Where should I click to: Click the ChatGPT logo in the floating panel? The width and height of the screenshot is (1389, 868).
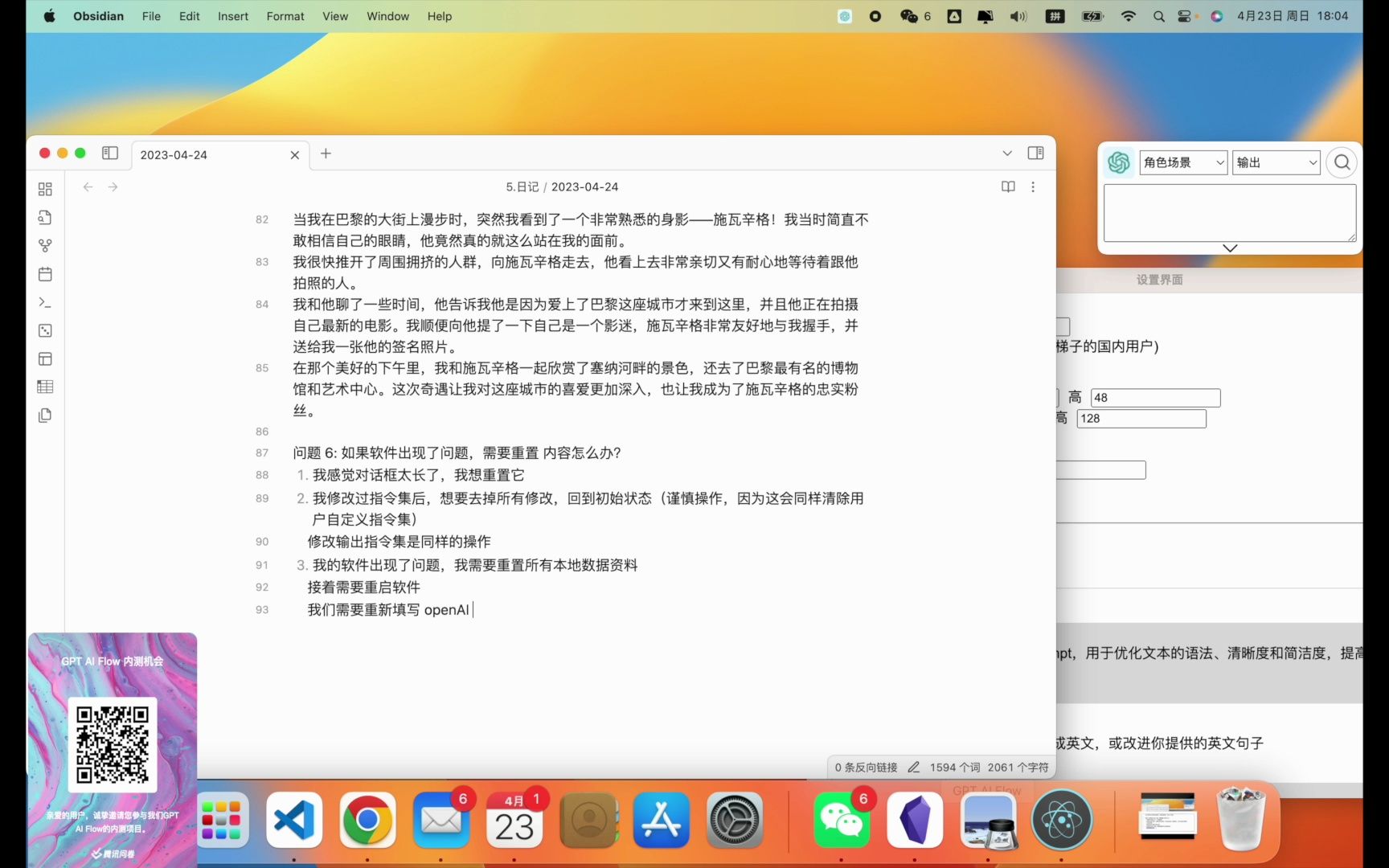tap(1119, 162)
